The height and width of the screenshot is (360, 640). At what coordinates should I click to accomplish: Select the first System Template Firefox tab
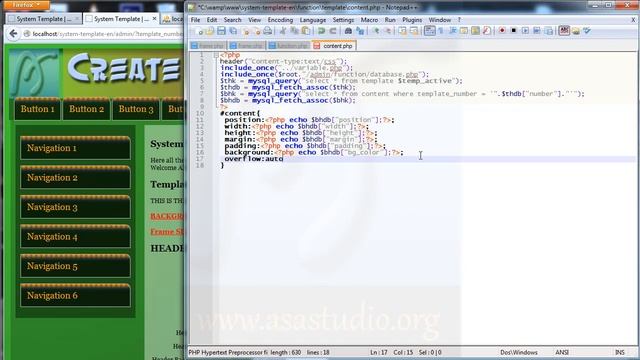click(44, 19)
